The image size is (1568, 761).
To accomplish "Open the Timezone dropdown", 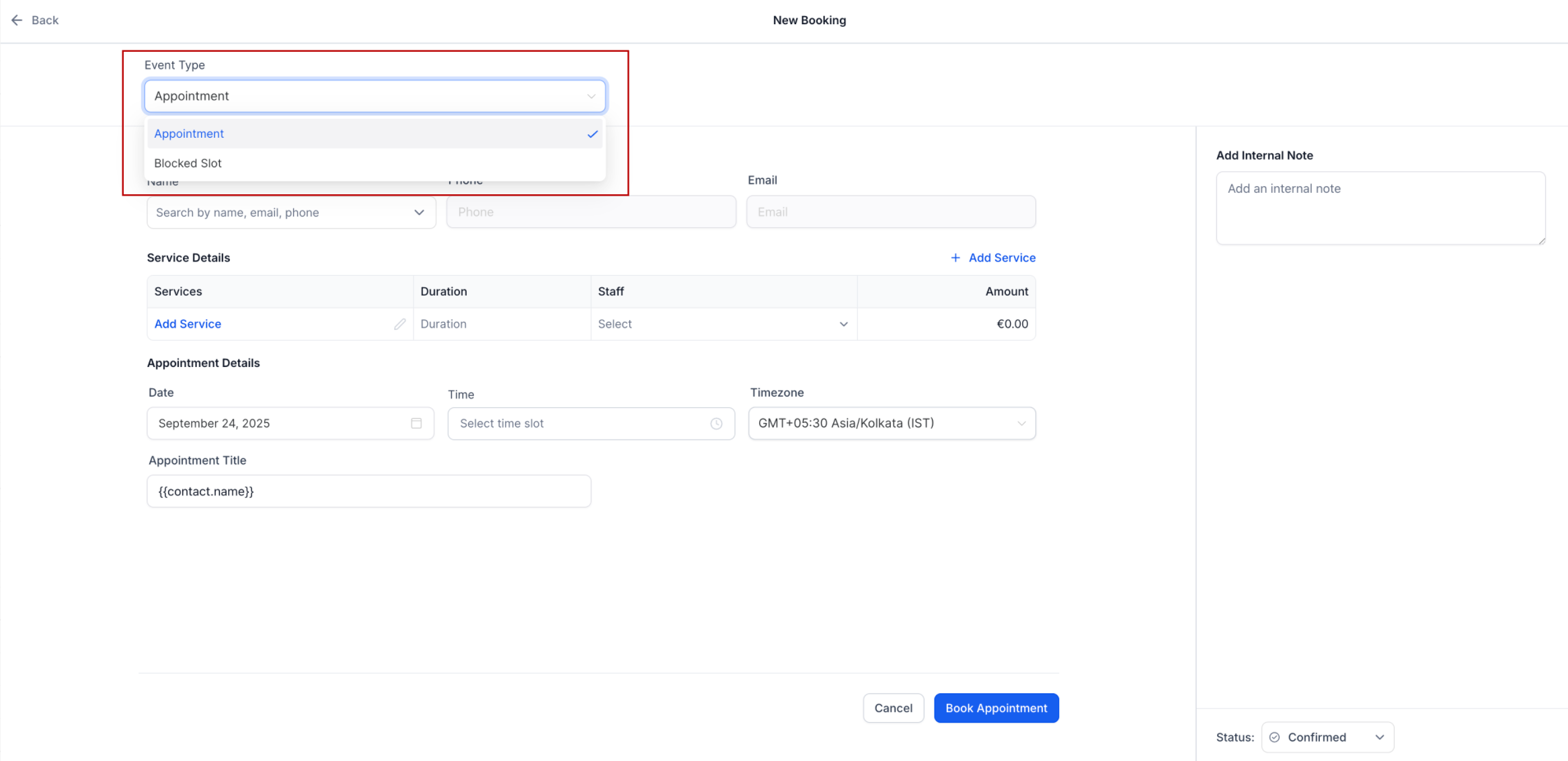I will pos(1021,424).
